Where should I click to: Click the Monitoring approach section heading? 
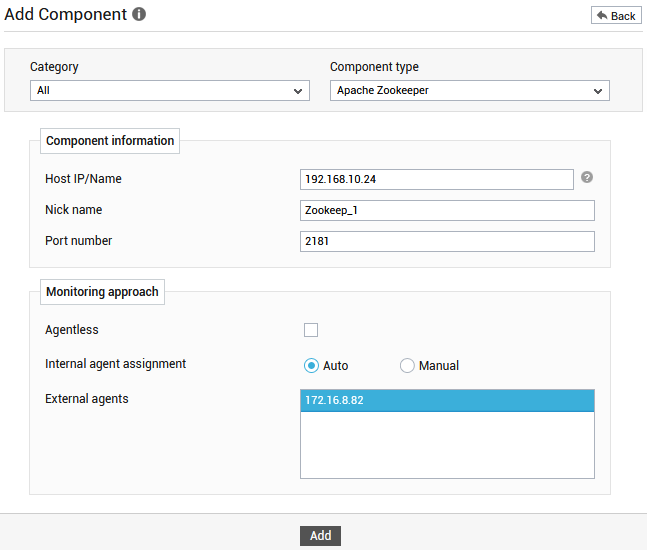(x=102, y=292)
